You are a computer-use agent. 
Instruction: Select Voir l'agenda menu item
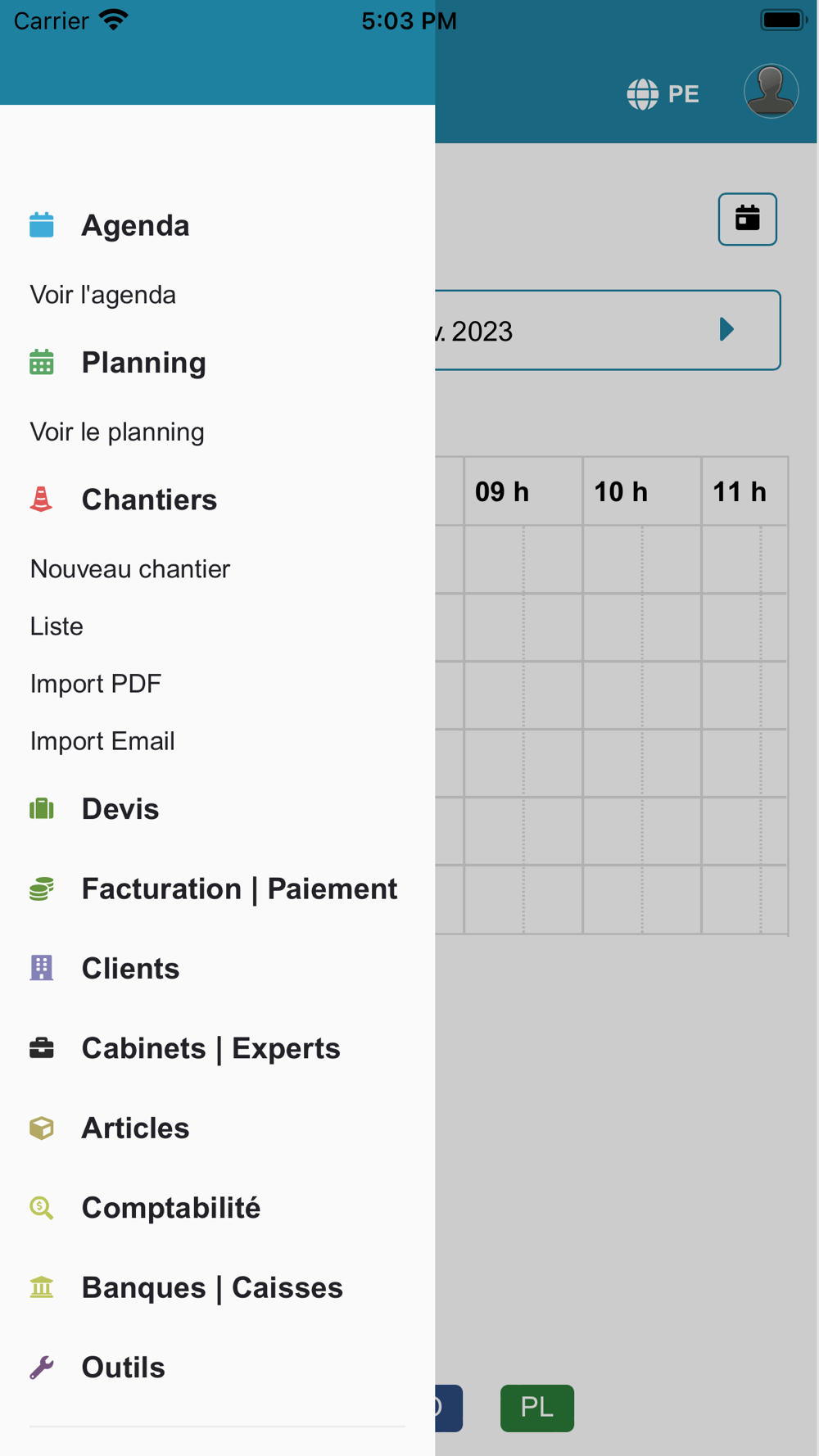103,295
